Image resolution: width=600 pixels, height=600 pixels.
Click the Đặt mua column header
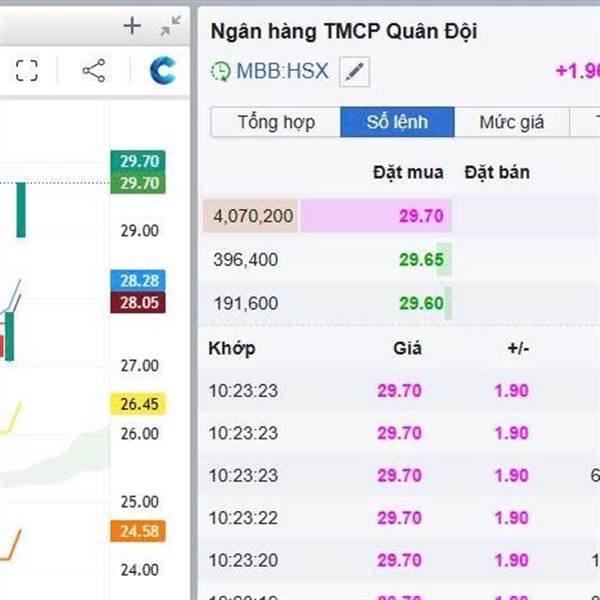(x=408, y=172)
